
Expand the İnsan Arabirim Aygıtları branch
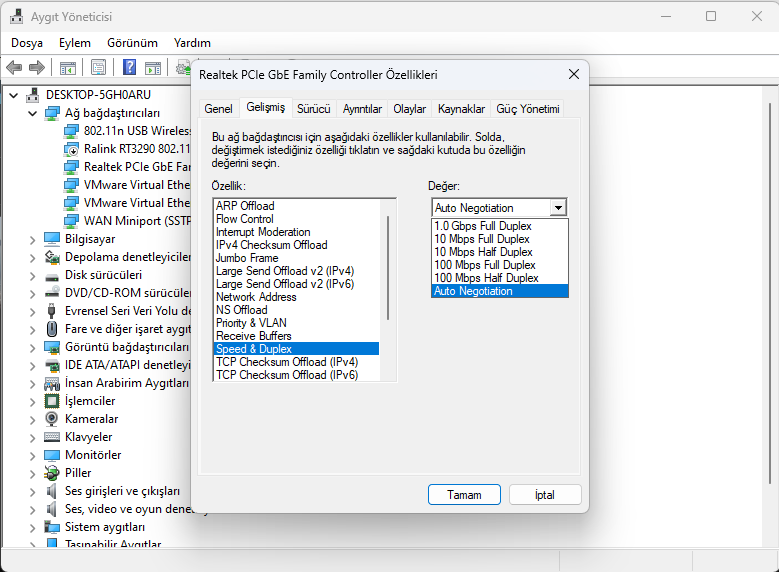coord(33,384)
